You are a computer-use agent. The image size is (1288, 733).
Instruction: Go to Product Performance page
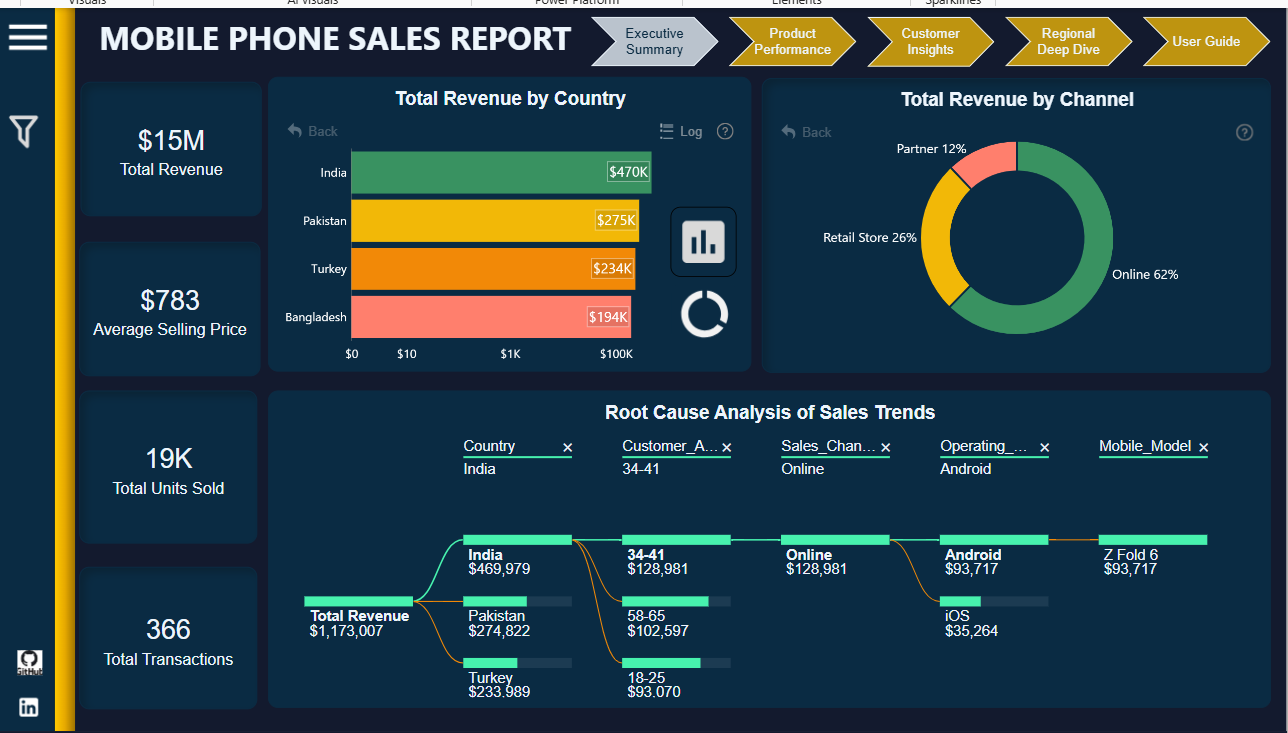pyautogui.click(x=792, y=41)
